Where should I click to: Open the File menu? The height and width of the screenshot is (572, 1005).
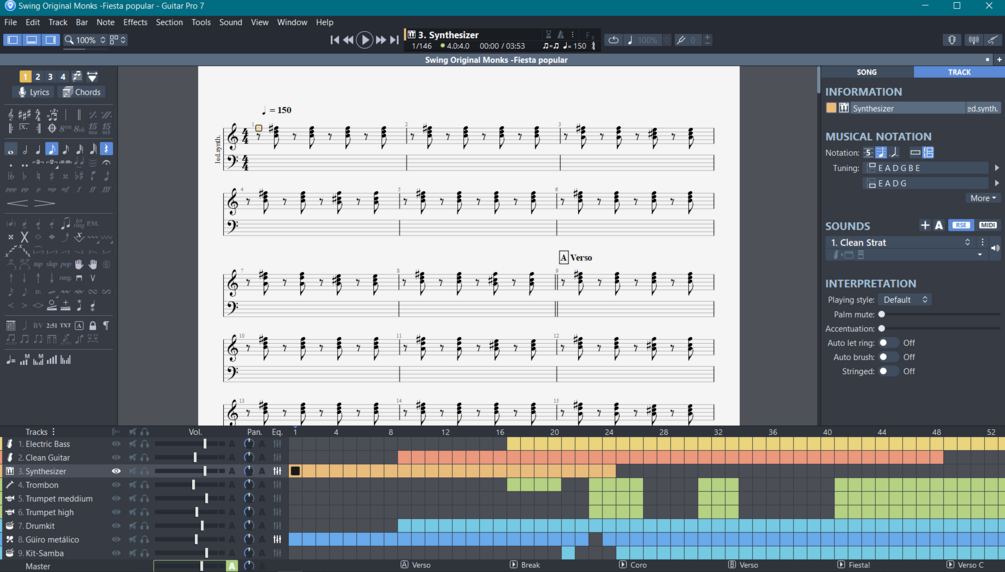(x=11, y=22)
